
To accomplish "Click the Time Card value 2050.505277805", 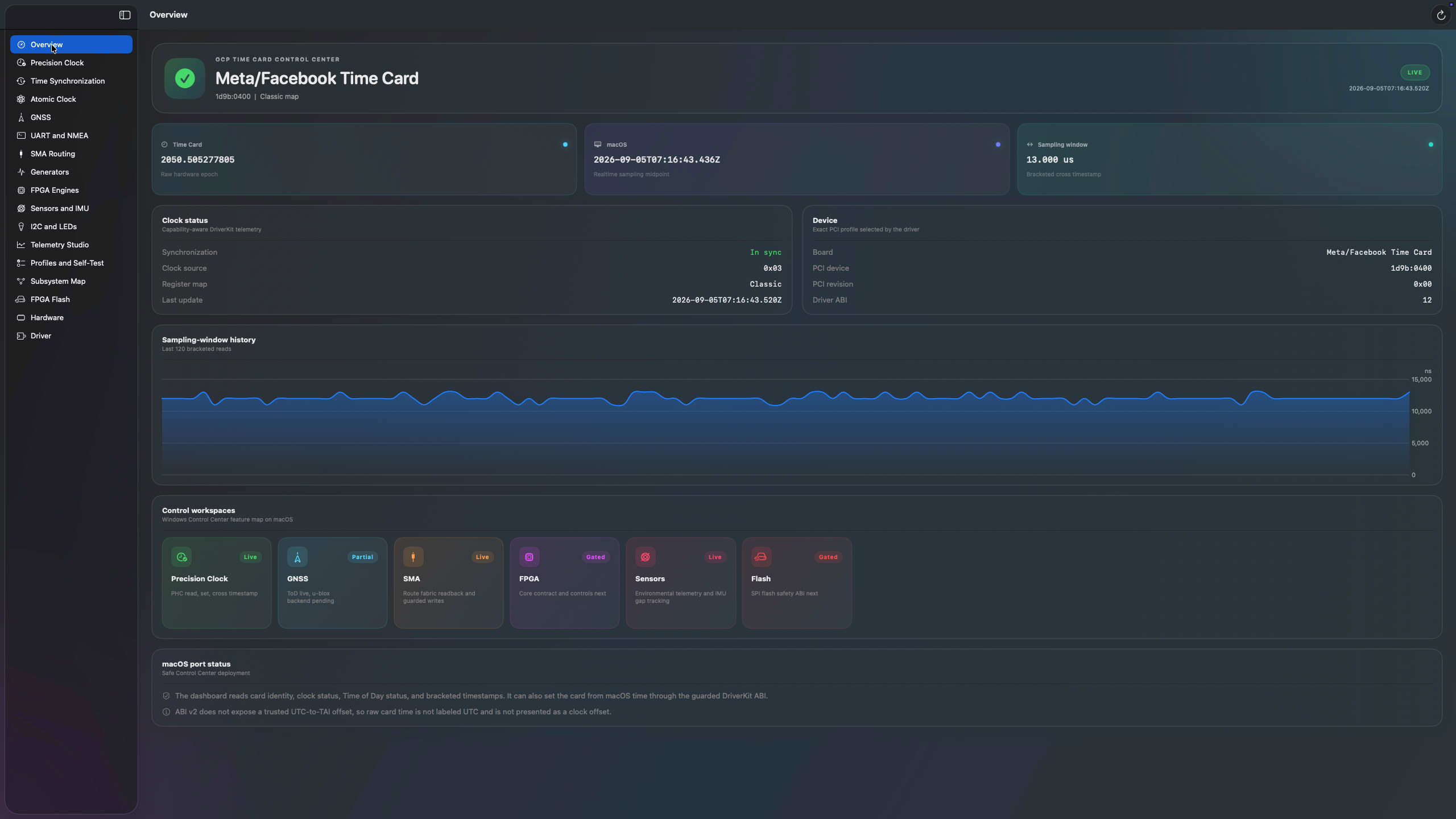I will [197, 160].
